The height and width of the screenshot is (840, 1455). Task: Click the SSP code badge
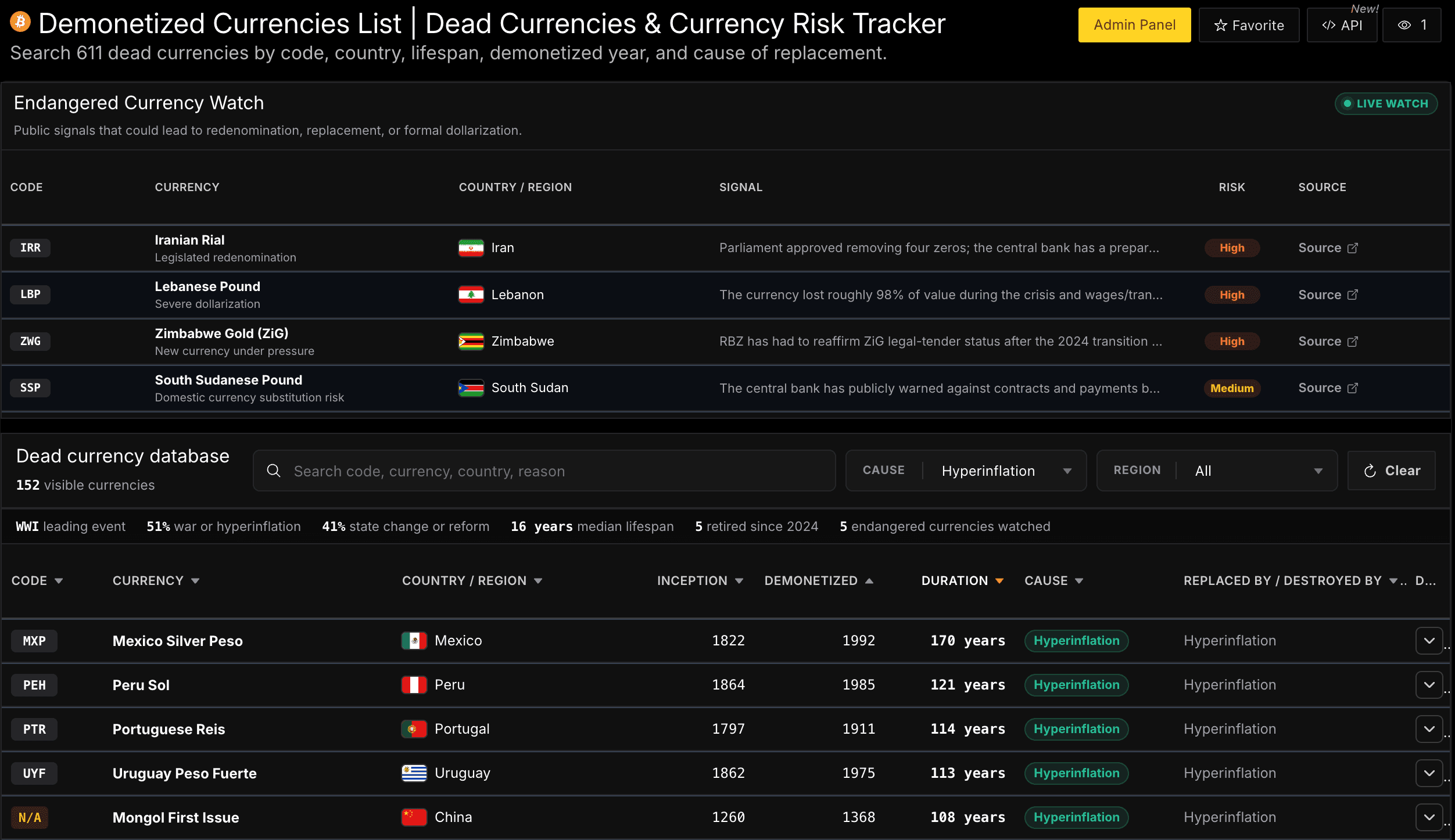click(30, 387)
